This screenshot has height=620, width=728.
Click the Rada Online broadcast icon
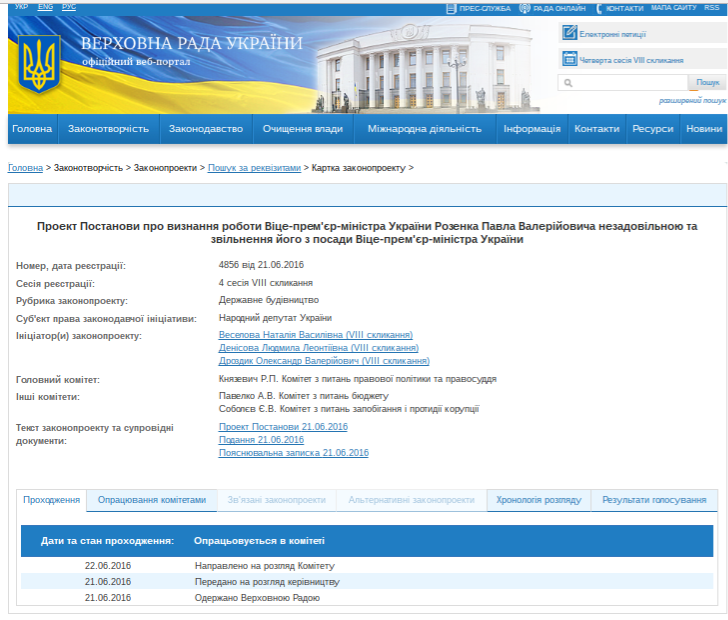pos(525,8)
